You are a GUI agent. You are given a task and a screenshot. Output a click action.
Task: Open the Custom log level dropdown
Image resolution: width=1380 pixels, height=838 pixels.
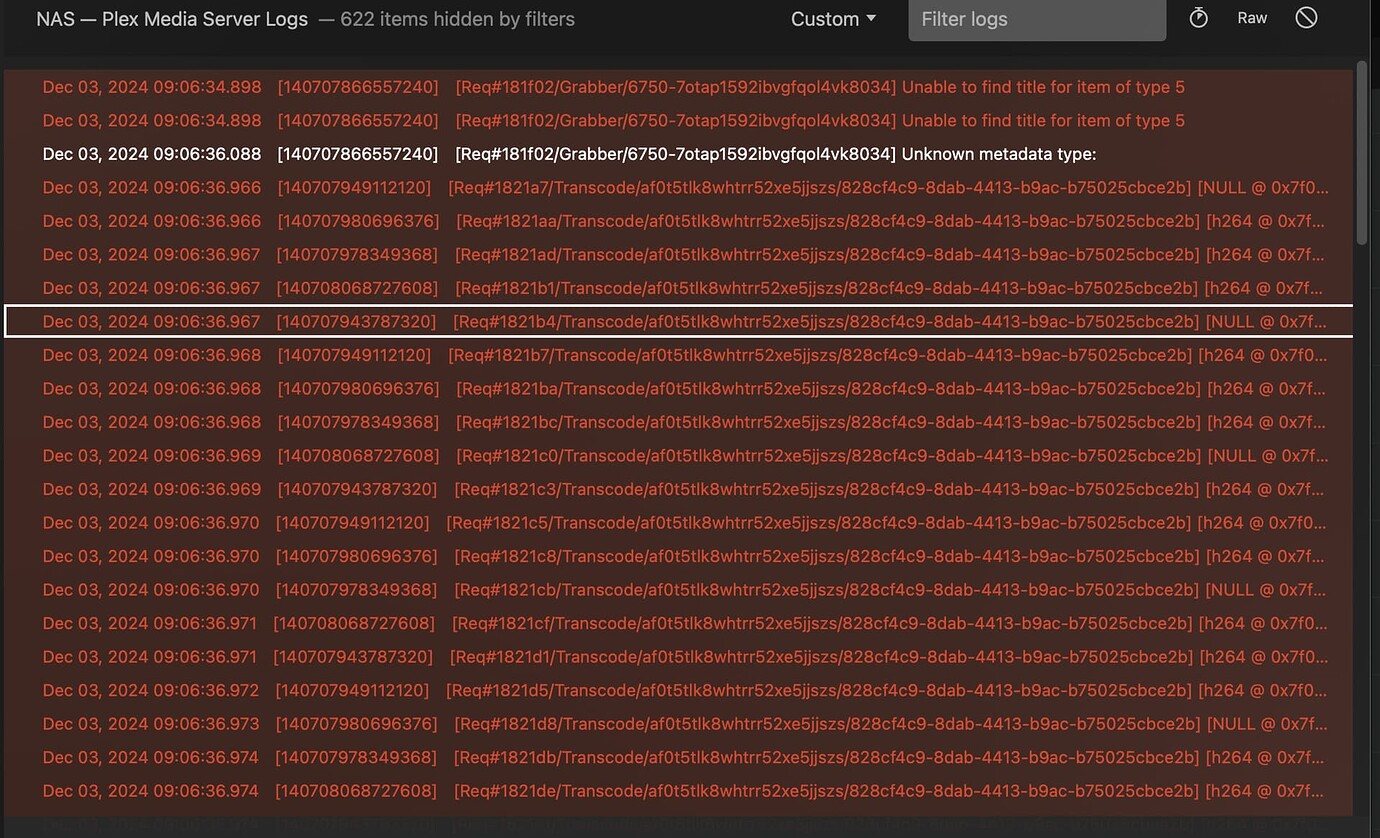(x=833, y=18)
